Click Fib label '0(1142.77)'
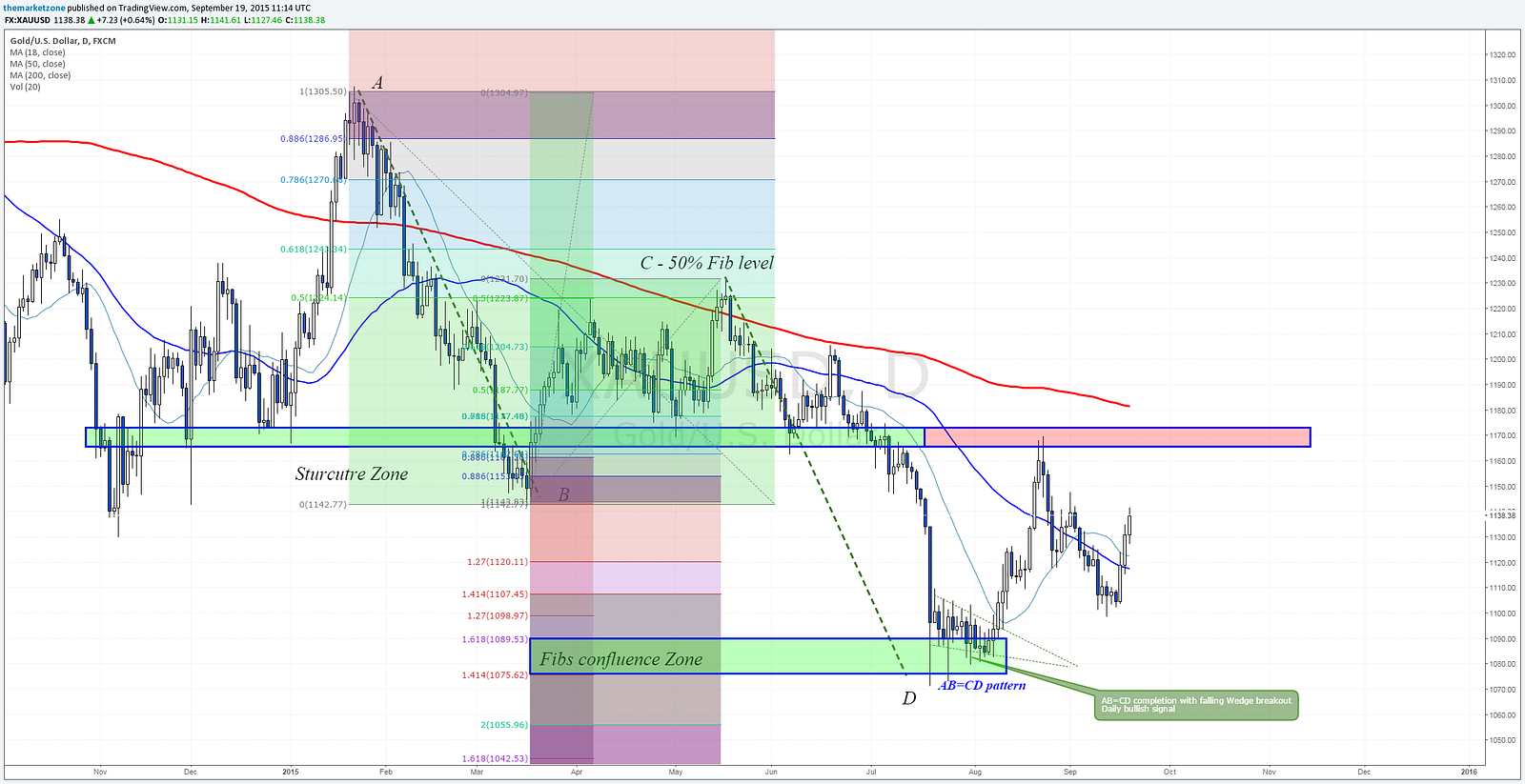Viewport: 1525px width, 784px height. 323,504
